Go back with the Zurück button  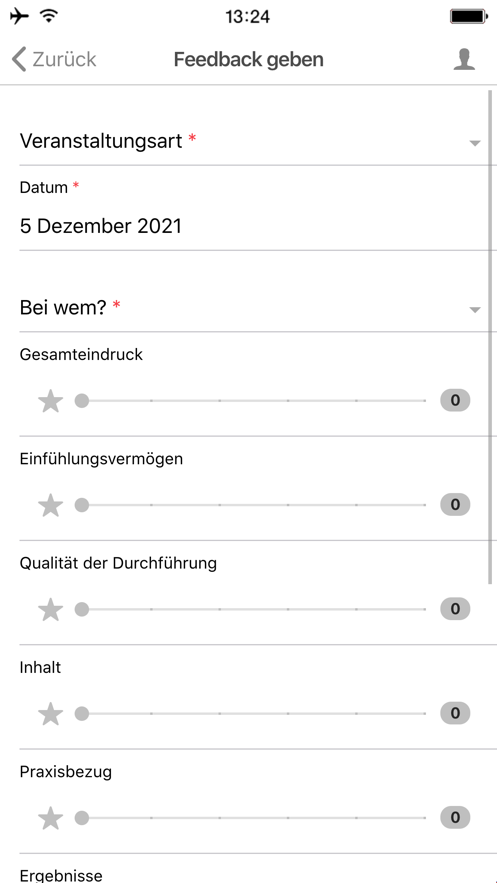[x=54, y=59]
